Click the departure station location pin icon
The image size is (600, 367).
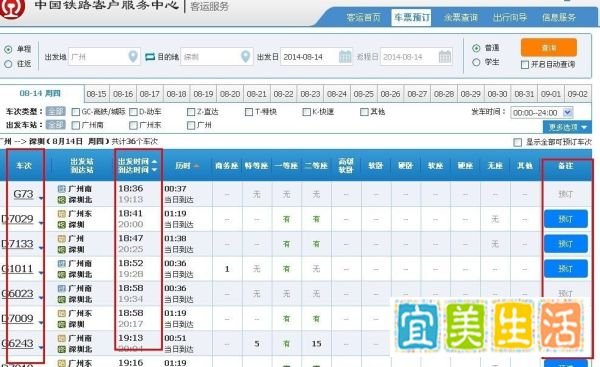tap(133, 57)
